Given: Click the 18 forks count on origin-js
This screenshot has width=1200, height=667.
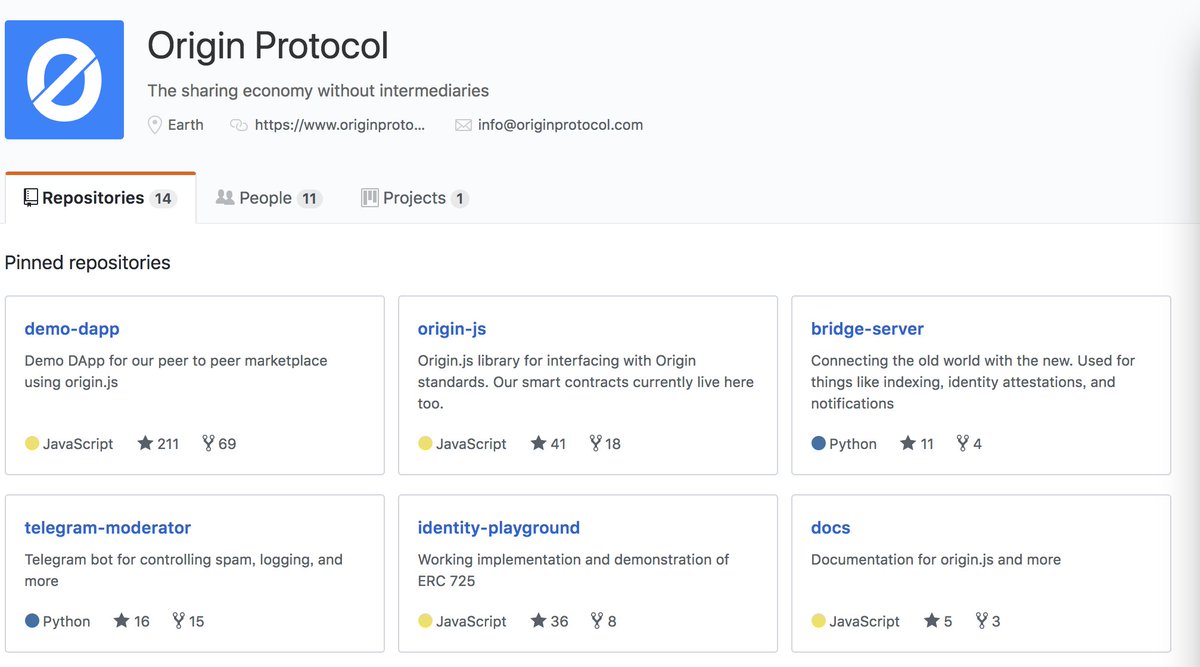Looking at the screenshot, I should pyautogui.click(x=613, y=444).
